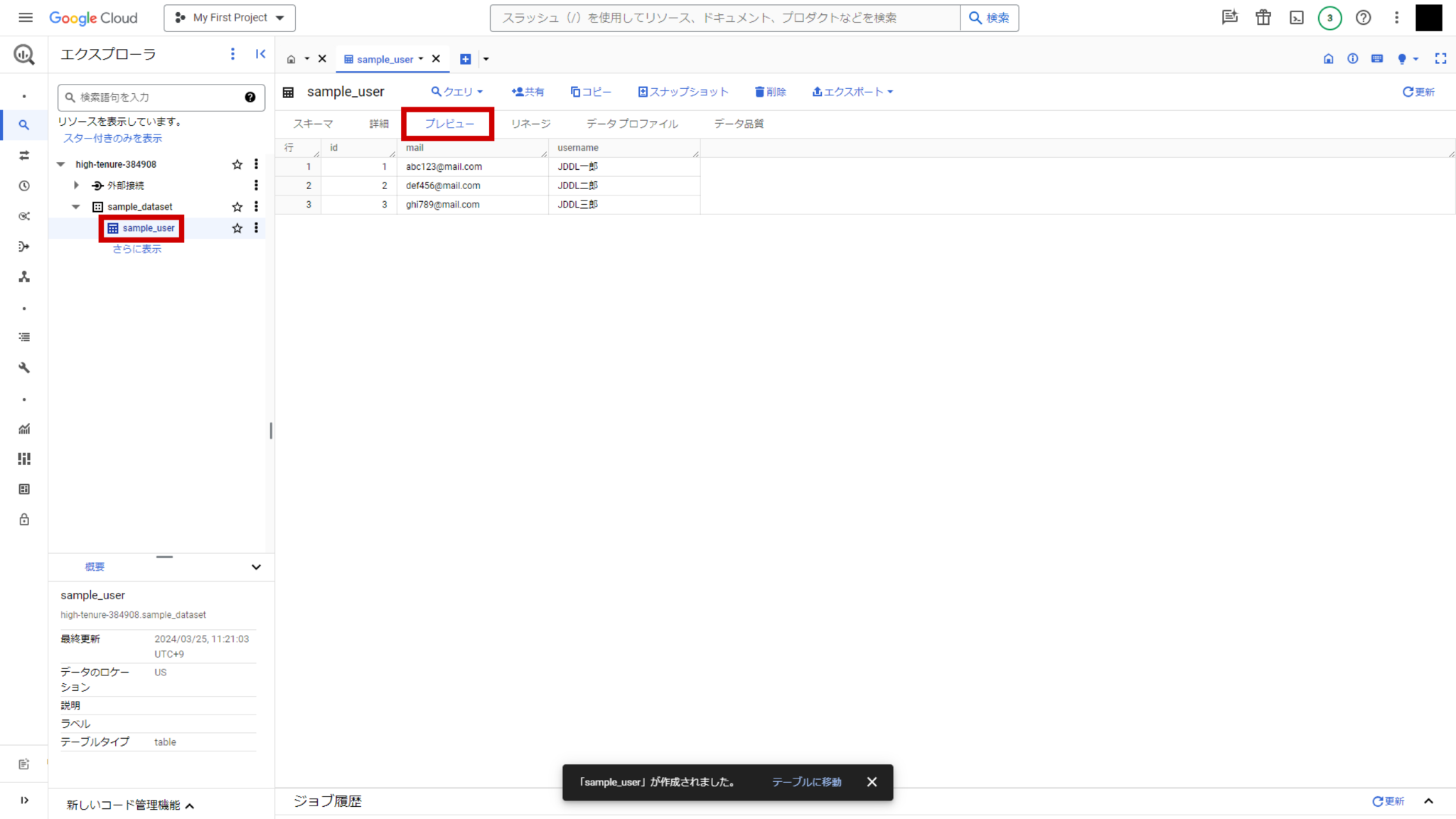
Task: Click the 削除 button for the table
Action: [x=770, y=92]
